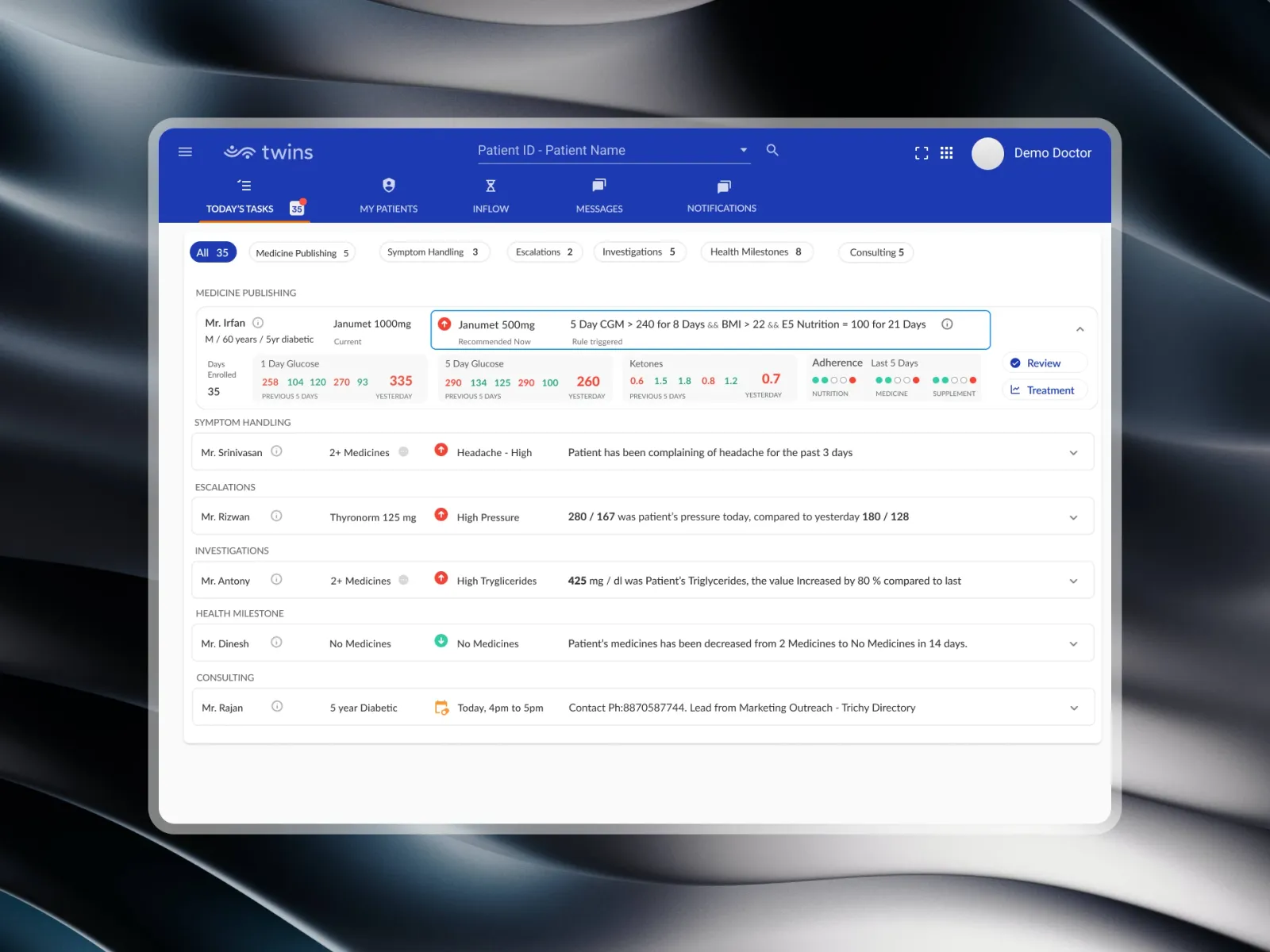Click the Review button
1270x952 pixels.
point(1044,363)
